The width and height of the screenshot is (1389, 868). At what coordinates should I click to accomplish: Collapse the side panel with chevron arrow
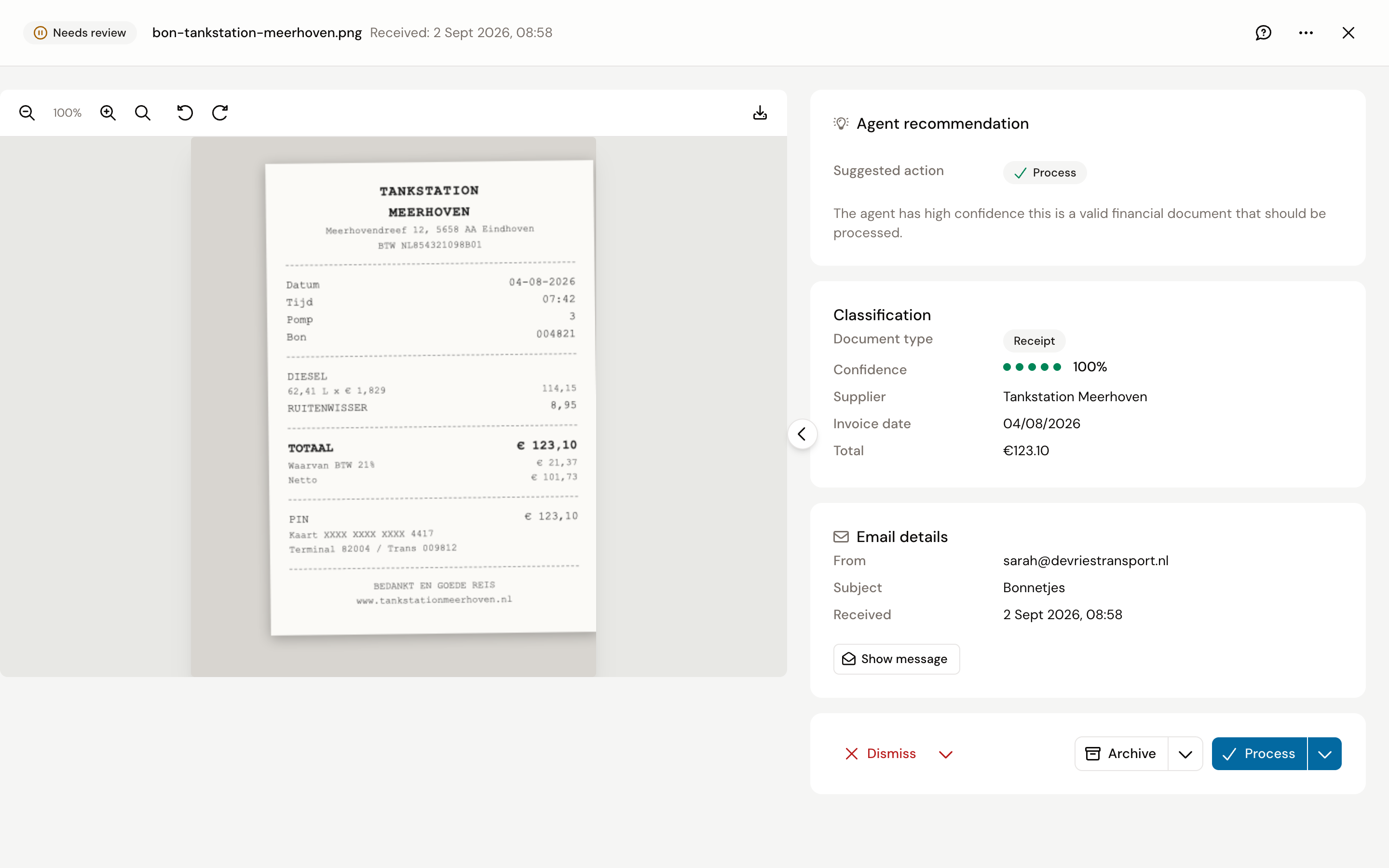[803, 434]
